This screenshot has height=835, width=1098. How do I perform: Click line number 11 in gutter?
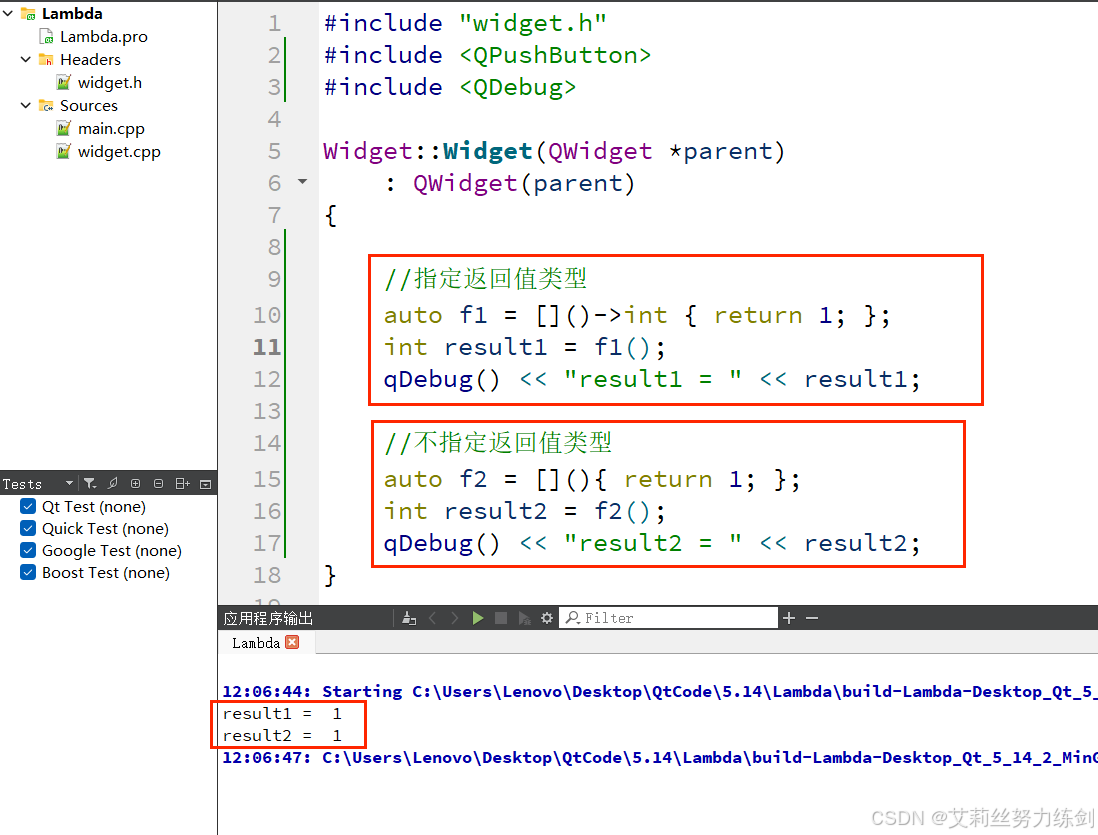(267, 347)
